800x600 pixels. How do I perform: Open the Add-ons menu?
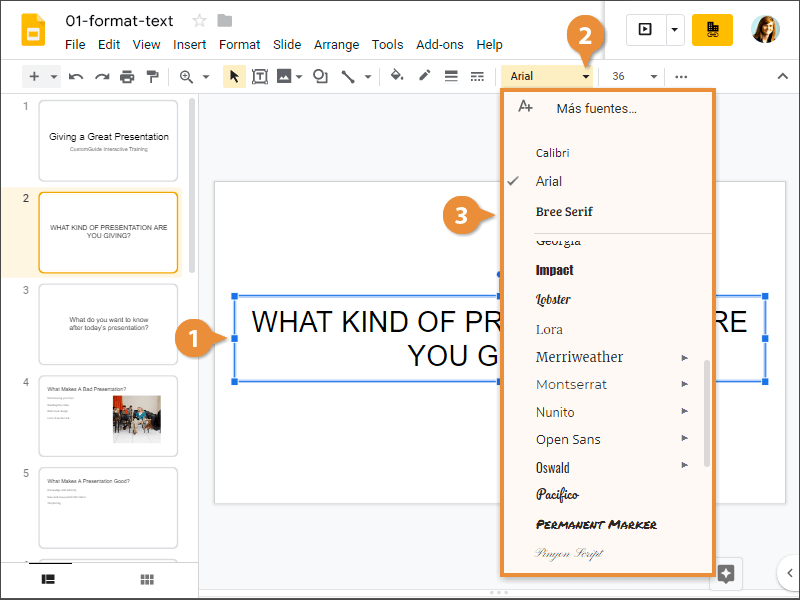coord(440,44)
